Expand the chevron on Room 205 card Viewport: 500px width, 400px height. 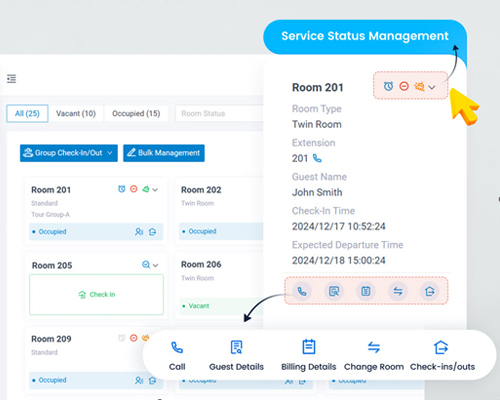click(x=155, y=265)
